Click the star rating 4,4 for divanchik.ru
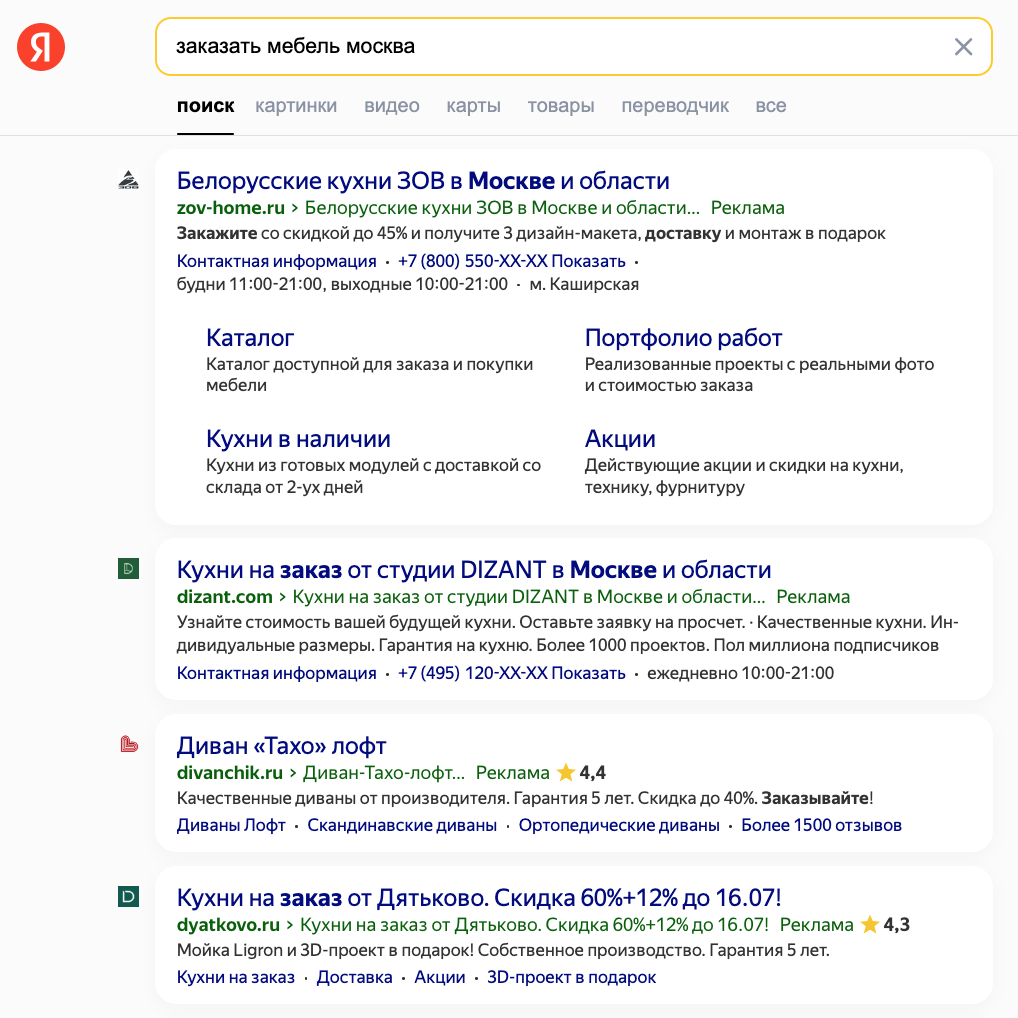 (x=582, y=773)
